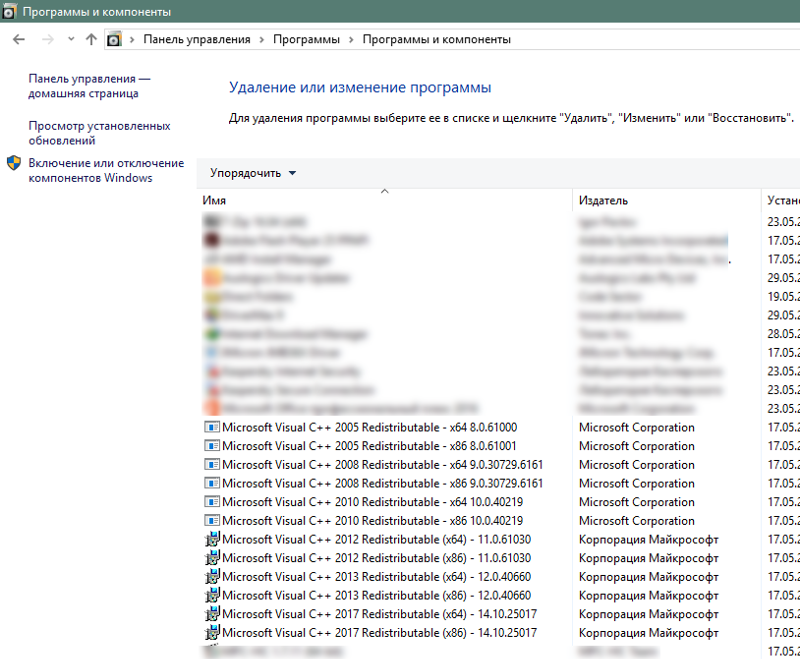Image resolution: width=800 pixels, height=659 pixels.
Task: Click Microsoft Corporation publisher of 2008 x64 row
Action: click(637, 465)
